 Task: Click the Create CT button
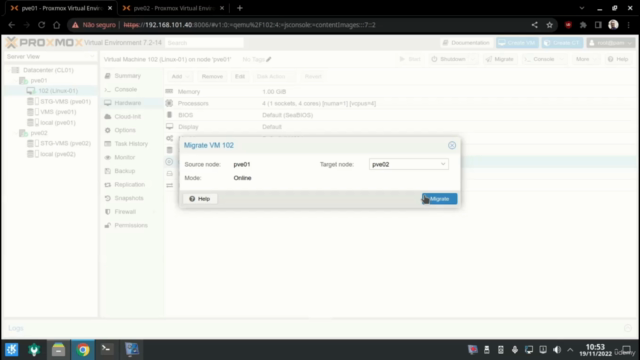pos(562,42)
